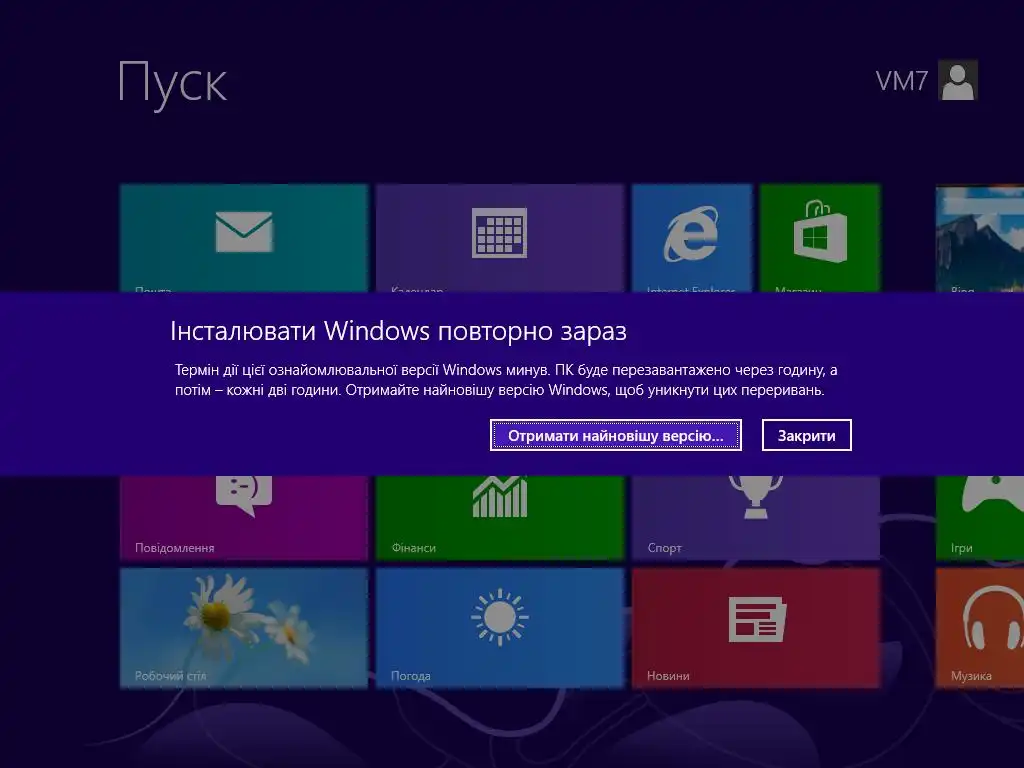The width and height of the screenshot is (1024, 768).
Task: Open the Повідомлення messaging tile
Action: point(244,517)
